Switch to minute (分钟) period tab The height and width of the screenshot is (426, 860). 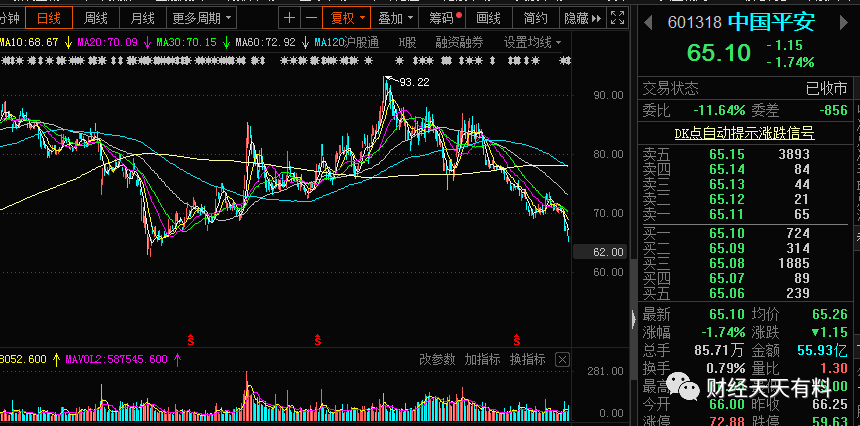click(x=11, y=18)
